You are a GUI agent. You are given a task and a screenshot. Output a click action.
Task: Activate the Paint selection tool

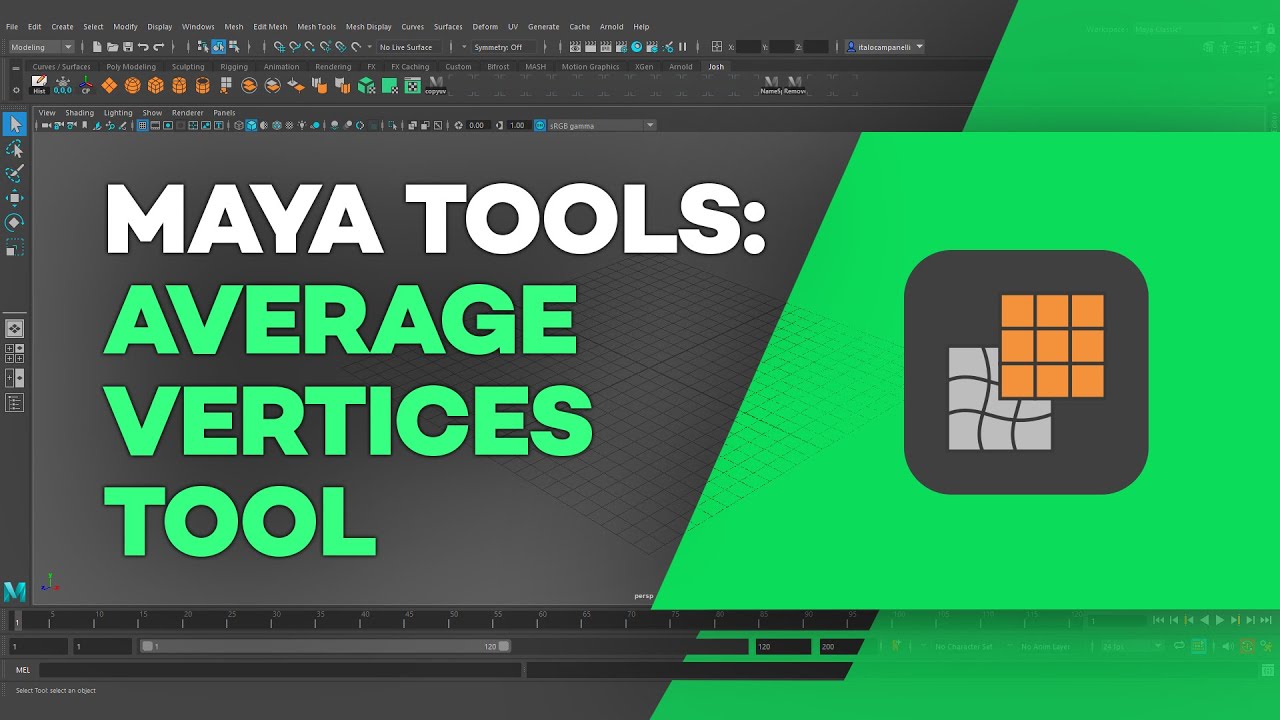15,174
